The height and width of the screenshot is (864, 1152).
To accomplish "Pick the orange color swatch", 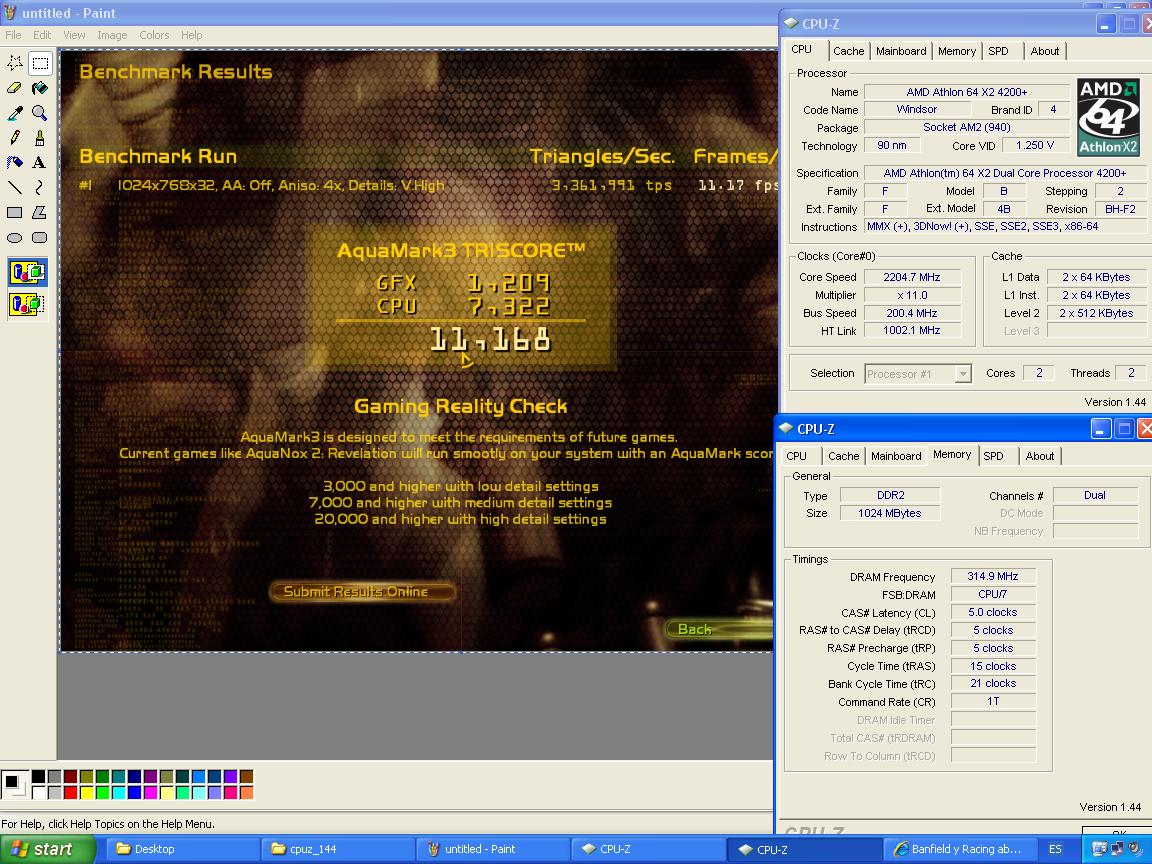I will pyautogui.click(x=246, y=793).
